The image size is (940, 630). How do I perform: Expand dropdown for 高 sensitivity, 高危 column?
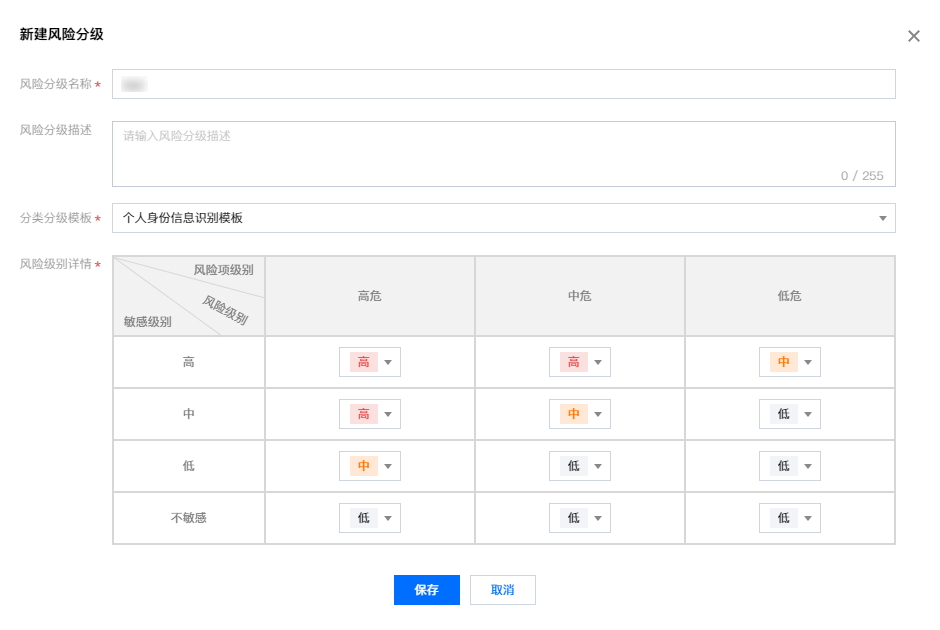370,362
